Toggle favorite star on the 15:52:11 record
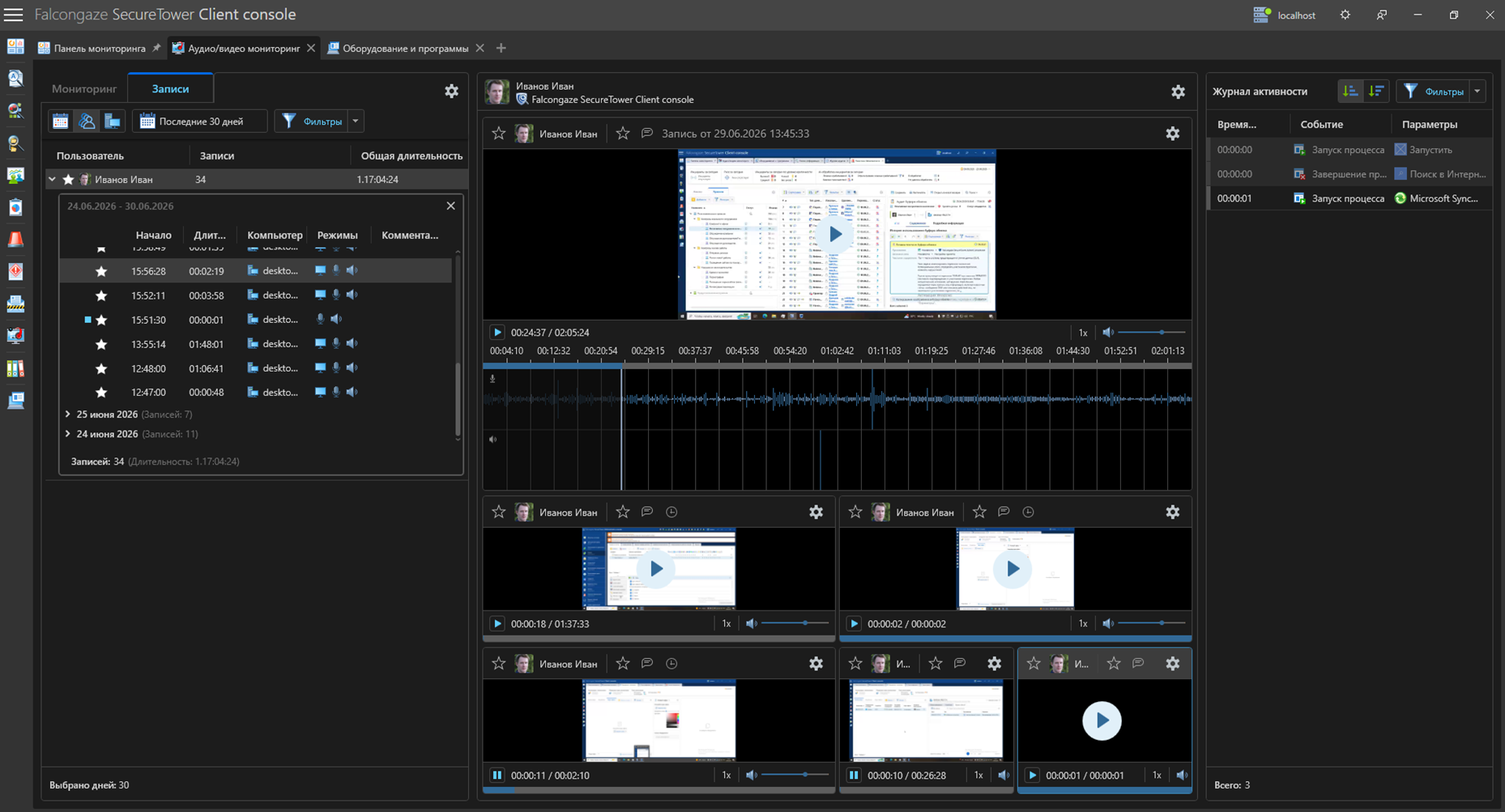This screenshot has width=1505, height=812. (x=101, y=295)
